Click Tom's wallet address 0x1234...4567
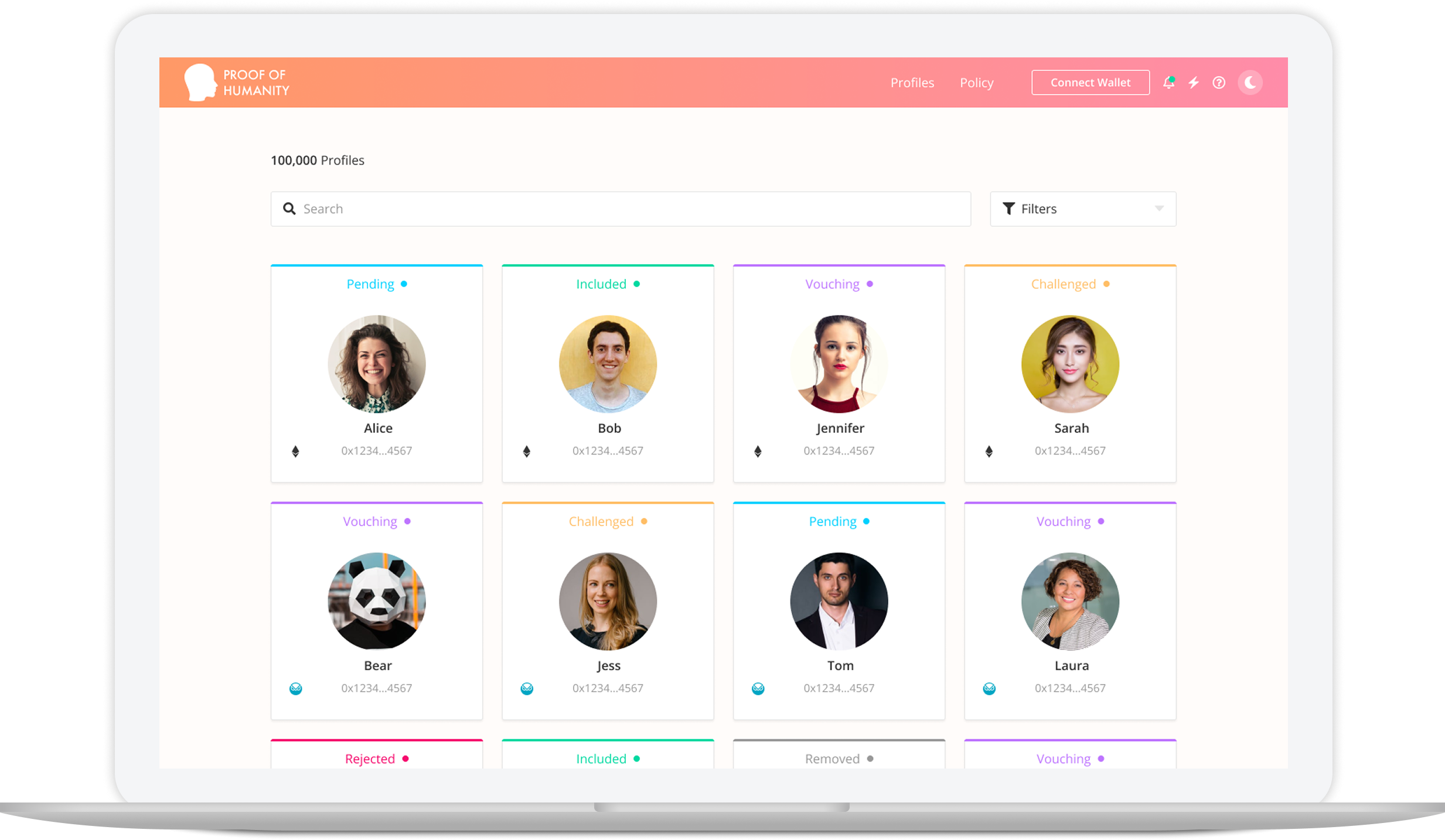Screen dimensions: 1445x840 (x=839, y=688)
